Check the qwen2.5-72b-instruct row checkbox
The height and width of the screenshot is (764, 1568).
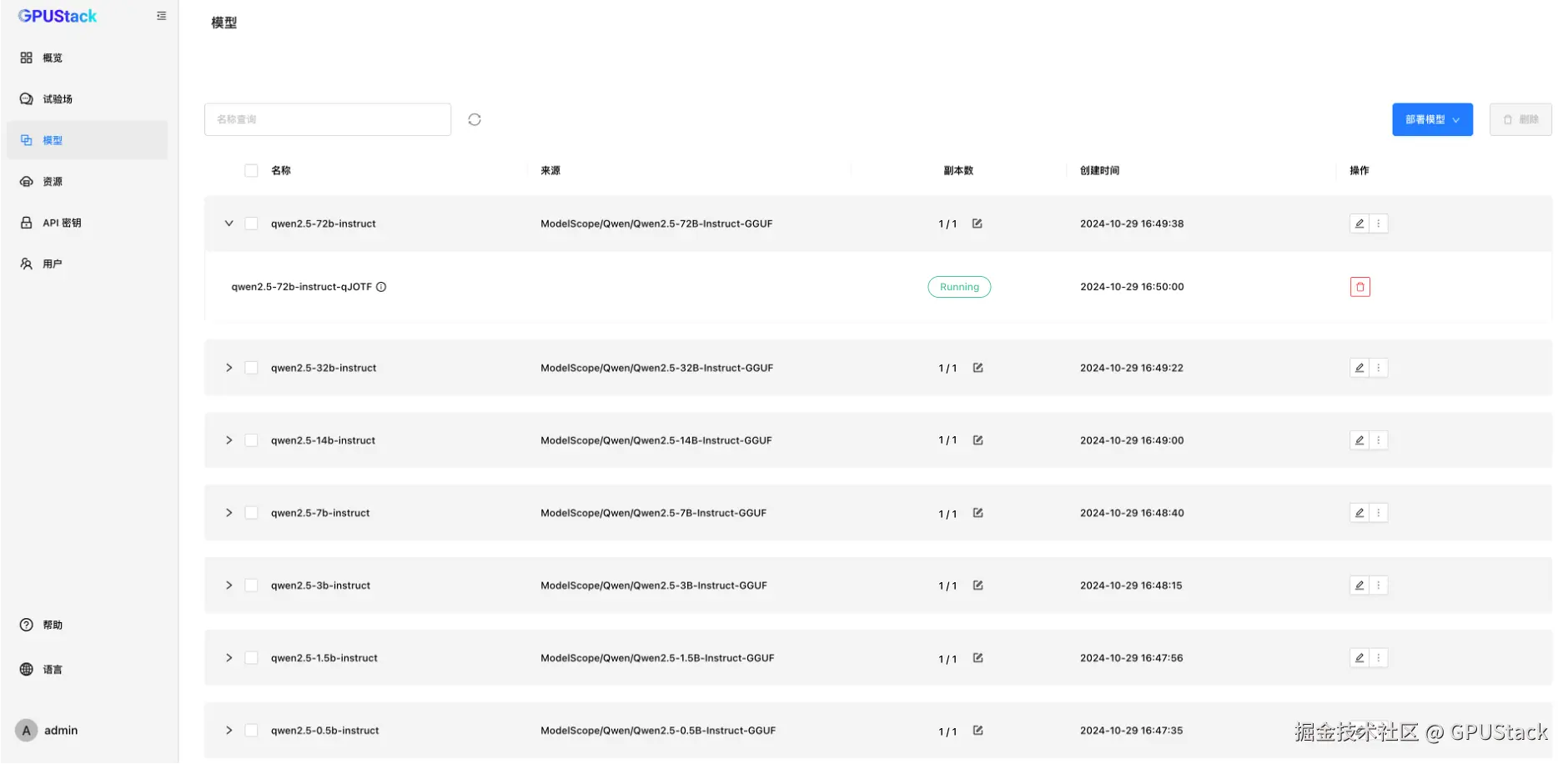[251, 224]
